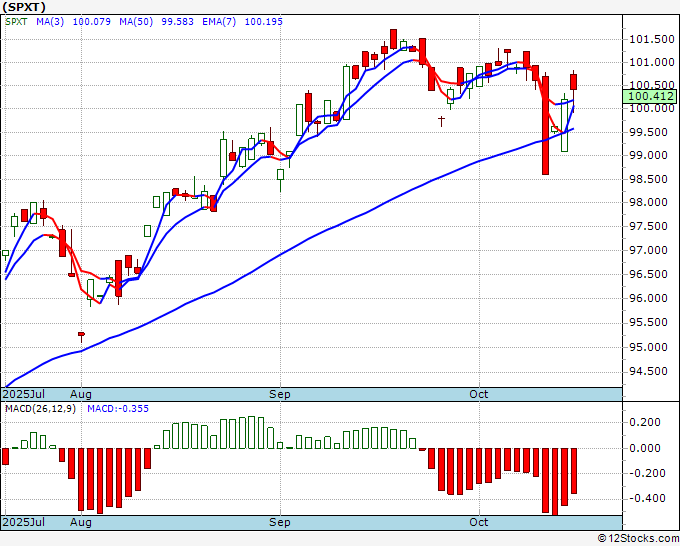Screen dimensions: 680x546
Task: Click the Sep label on price chart axis
Action: click(280, 394)
